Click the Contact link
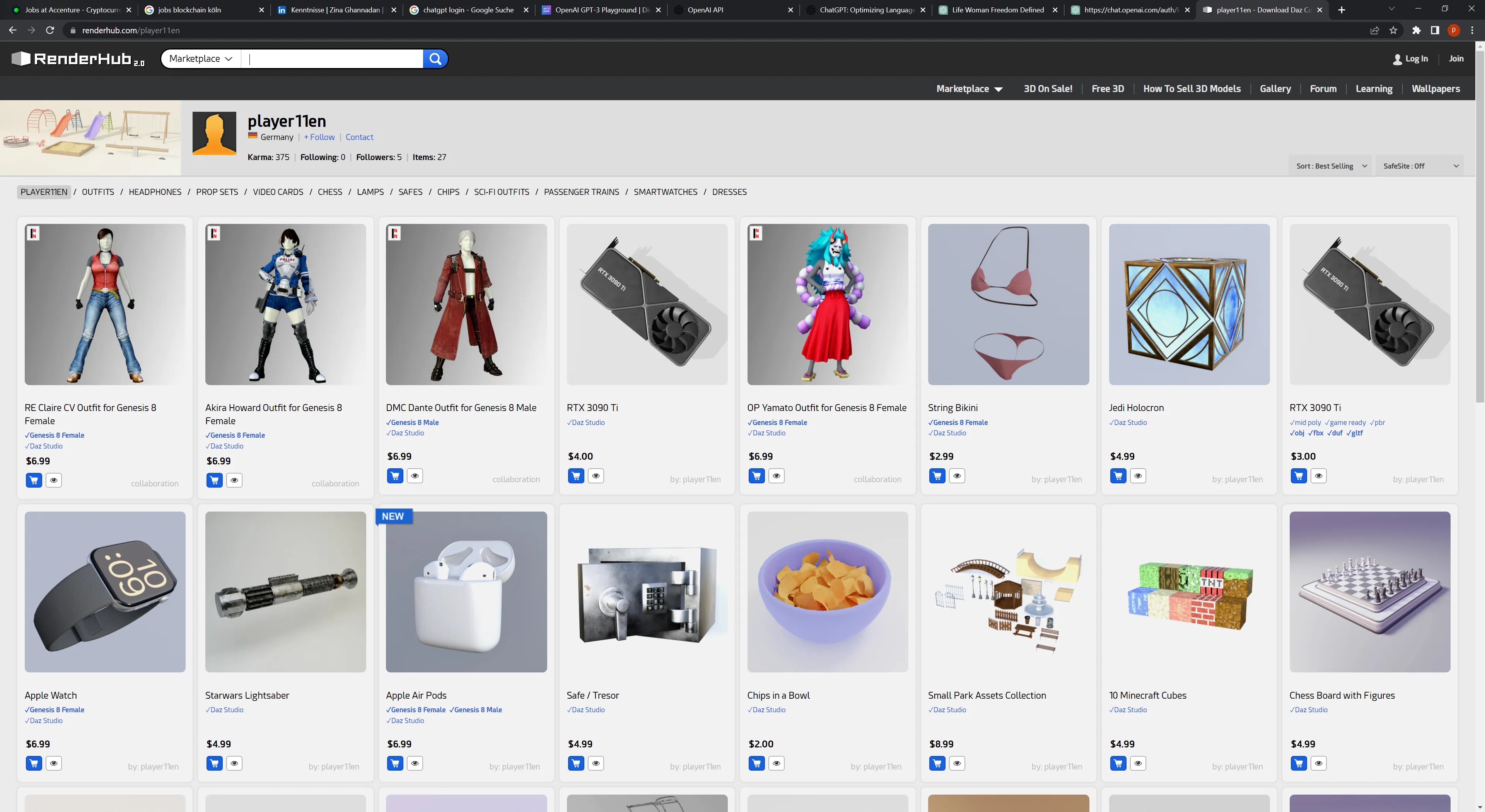 359,137
